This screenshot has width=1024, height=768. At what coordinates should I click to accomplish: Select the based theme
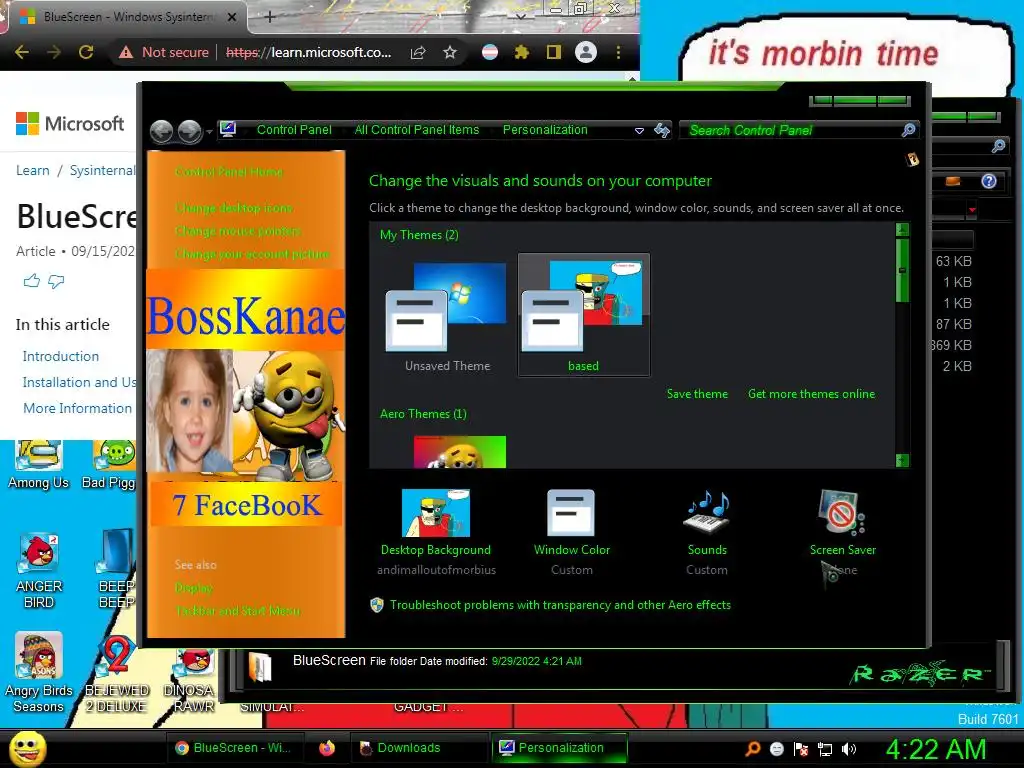click(x=583, y=315)
